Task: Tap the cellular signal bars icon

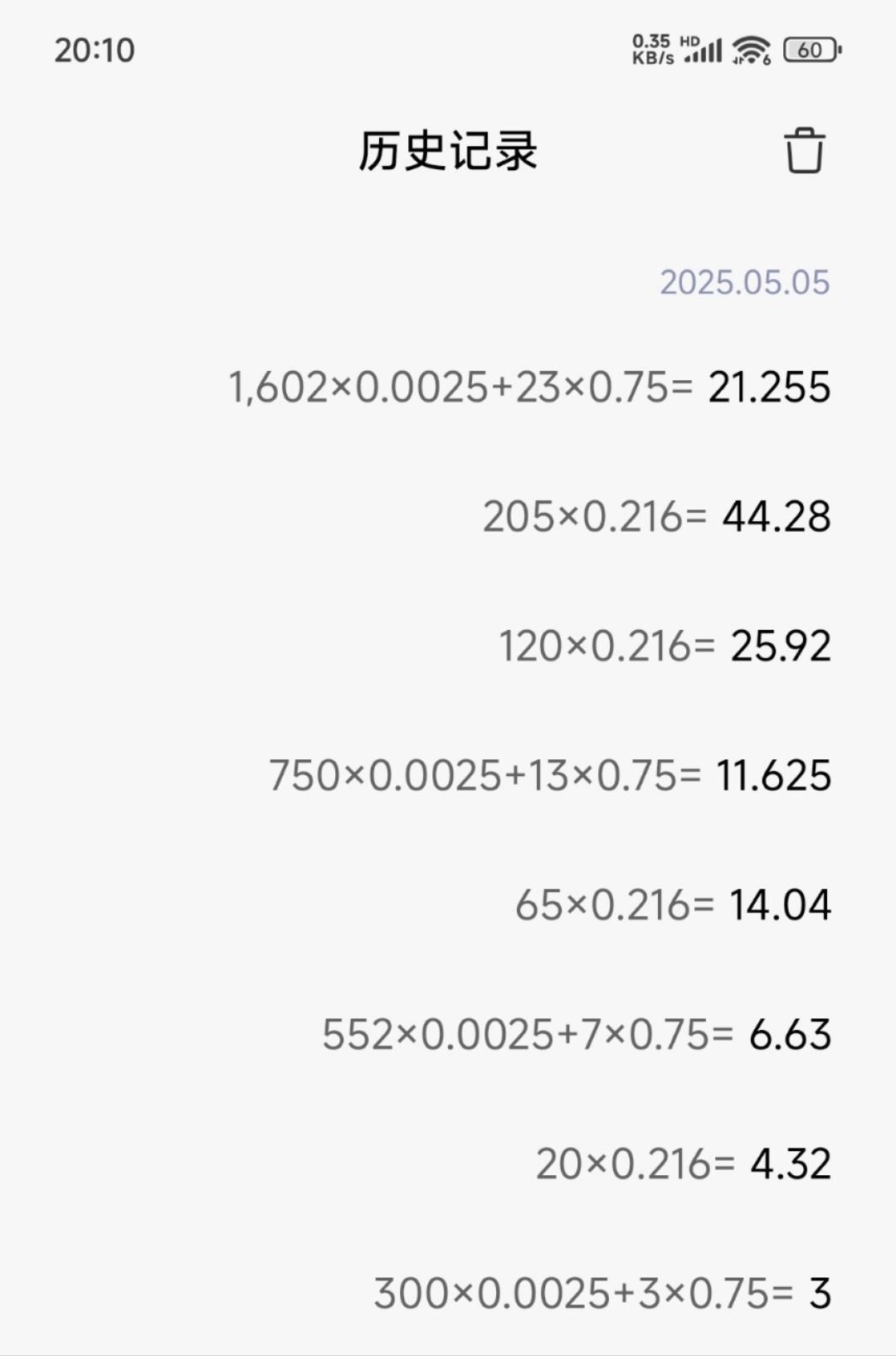Action: pyautogui.click(x=703, y=50)
